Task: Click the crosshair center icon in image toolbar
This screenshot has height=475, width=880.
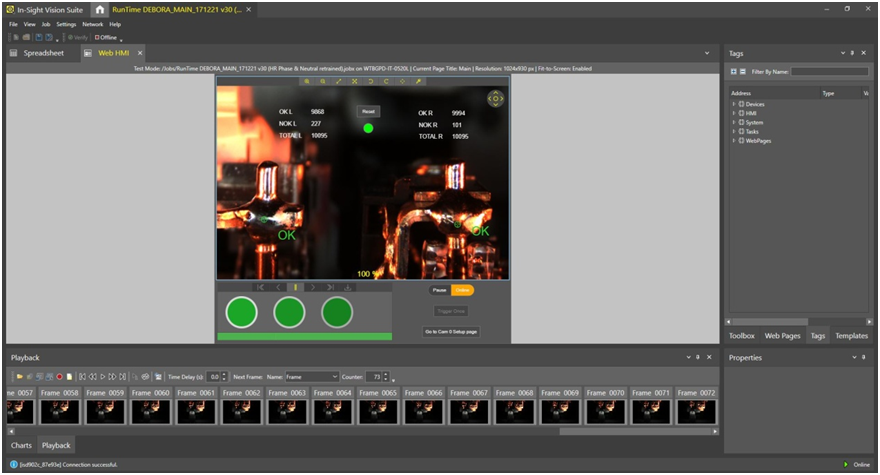Action: pos(402,81)
